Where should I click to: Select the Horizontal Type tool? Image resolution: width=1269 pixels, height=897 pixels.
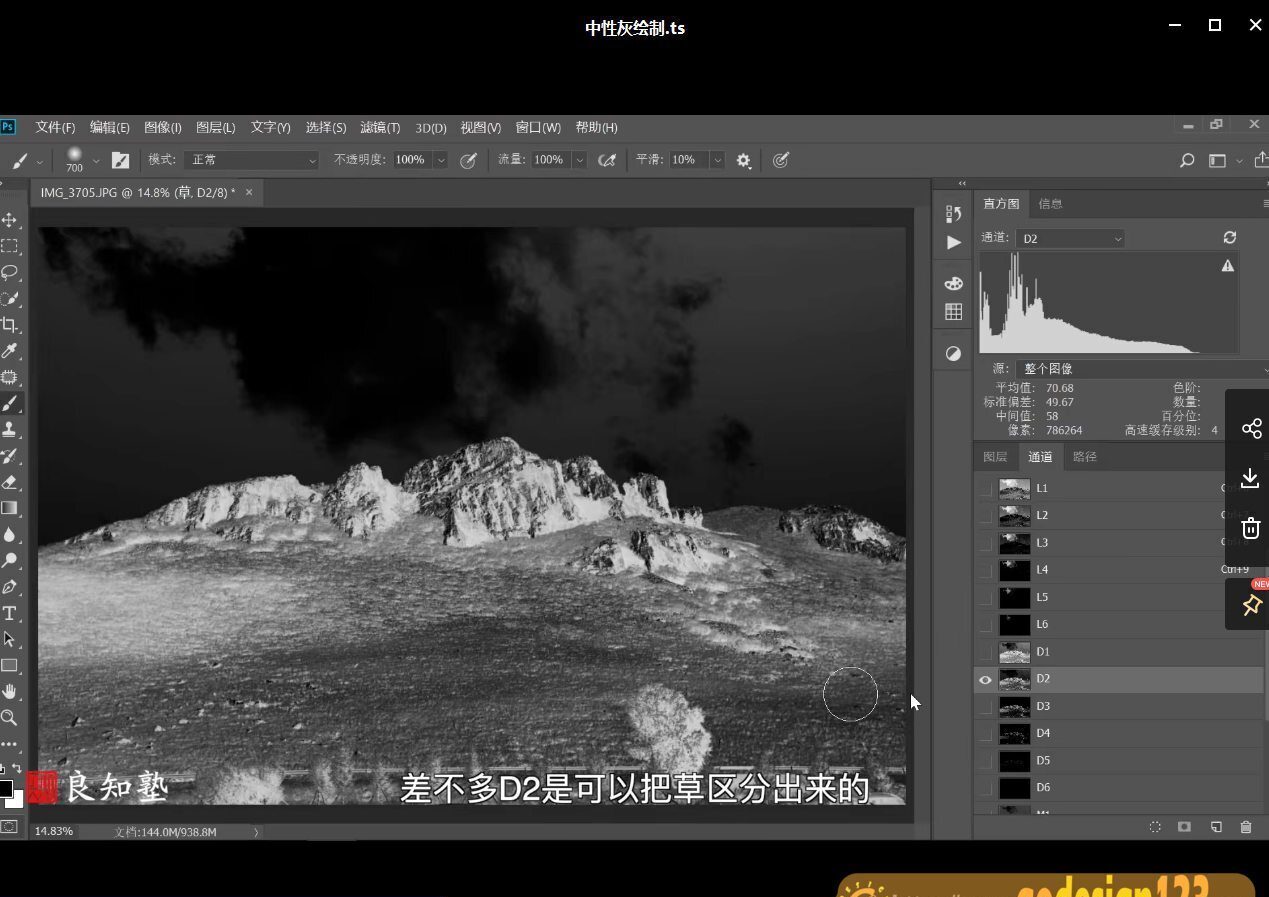click(x=11, y=612)
